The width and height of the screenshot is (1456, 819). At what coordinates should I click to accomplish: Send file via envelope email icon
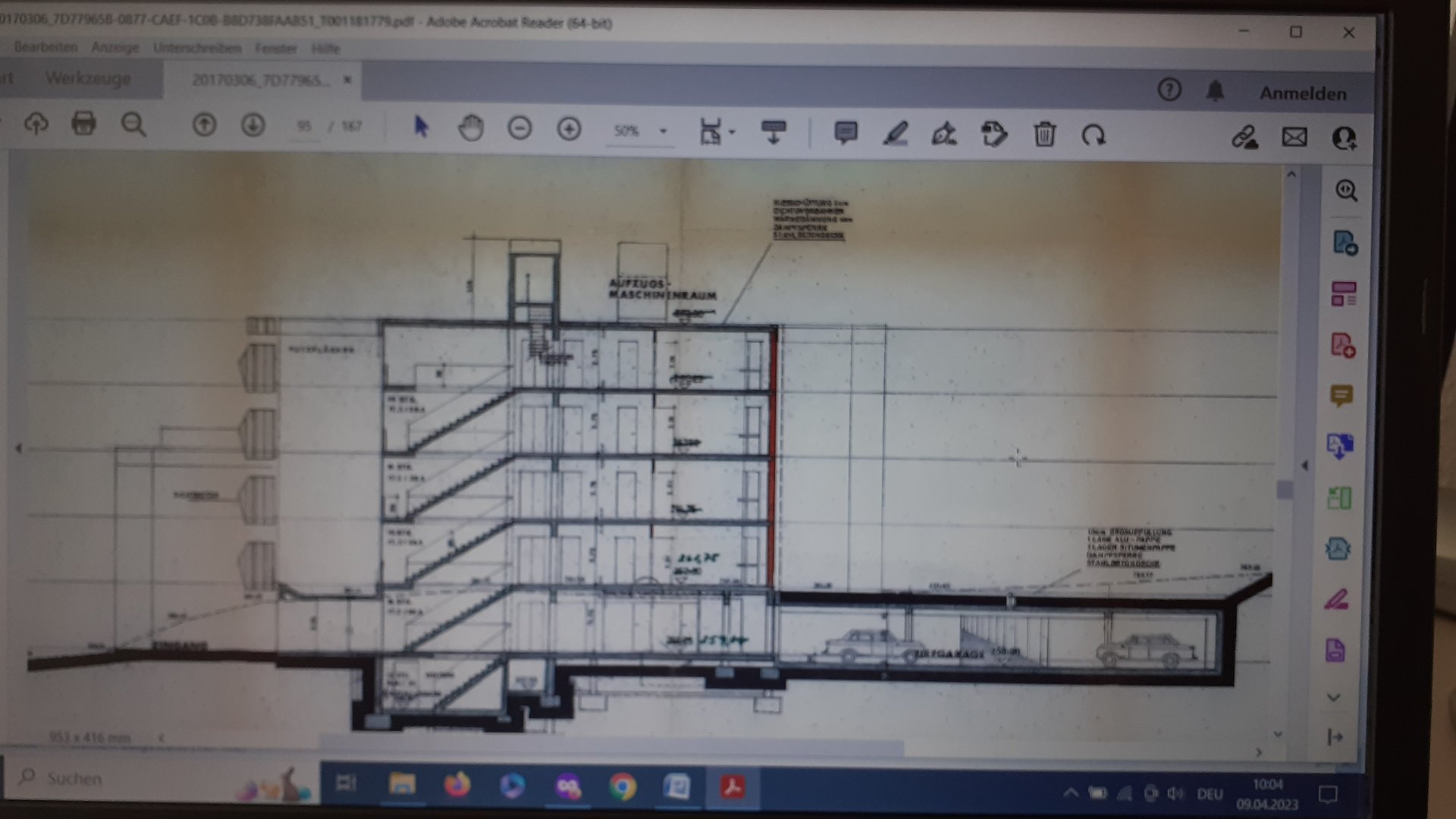tap(1294, 137)
